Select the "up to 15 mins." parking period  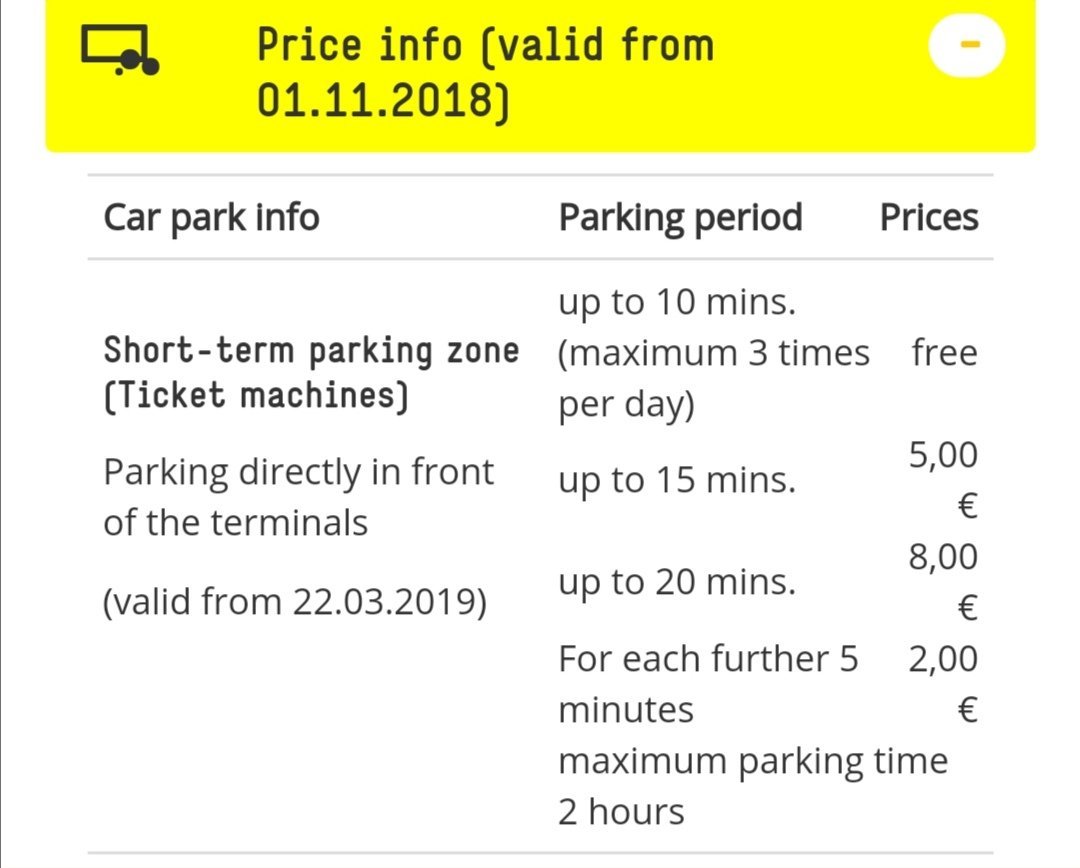click(x=677, y=481)
